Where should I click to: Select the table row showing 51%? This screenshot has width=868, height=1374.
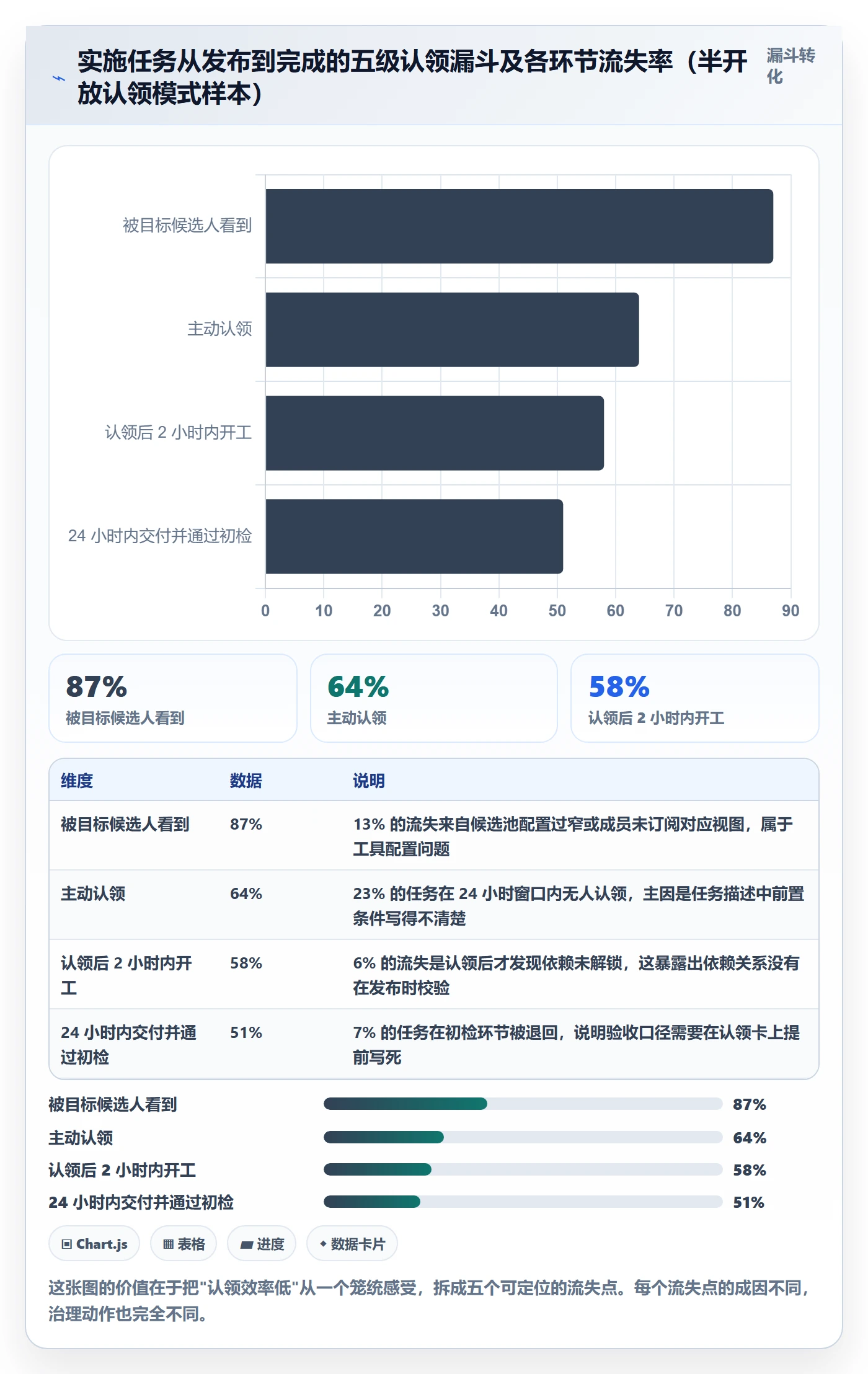[x=434, y=1044]
